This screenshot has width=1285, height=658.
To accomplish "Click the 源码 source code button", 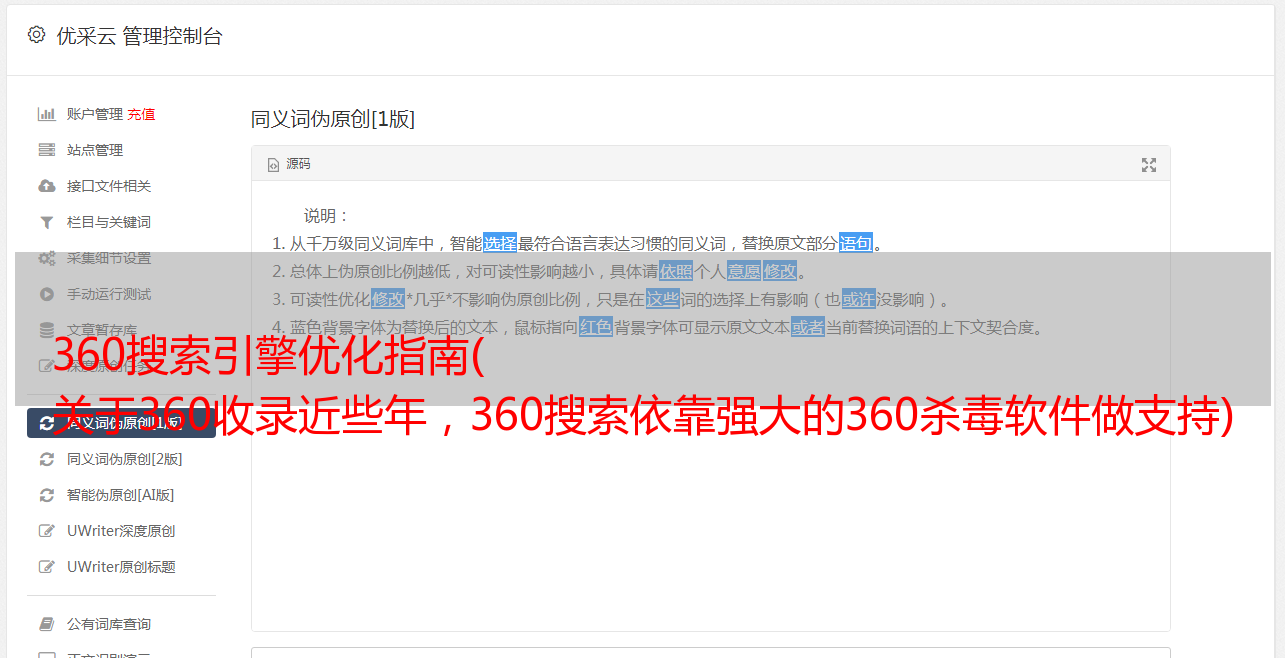I will click(289, 164).
